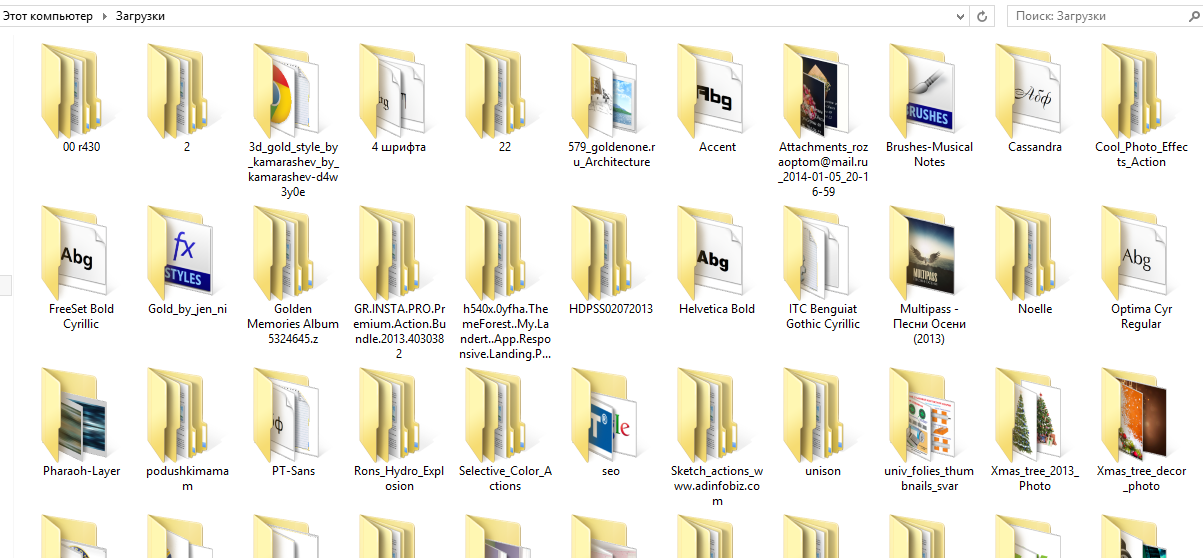
Task: Click the "PT-Sans" name label
Action: [293, 471]
